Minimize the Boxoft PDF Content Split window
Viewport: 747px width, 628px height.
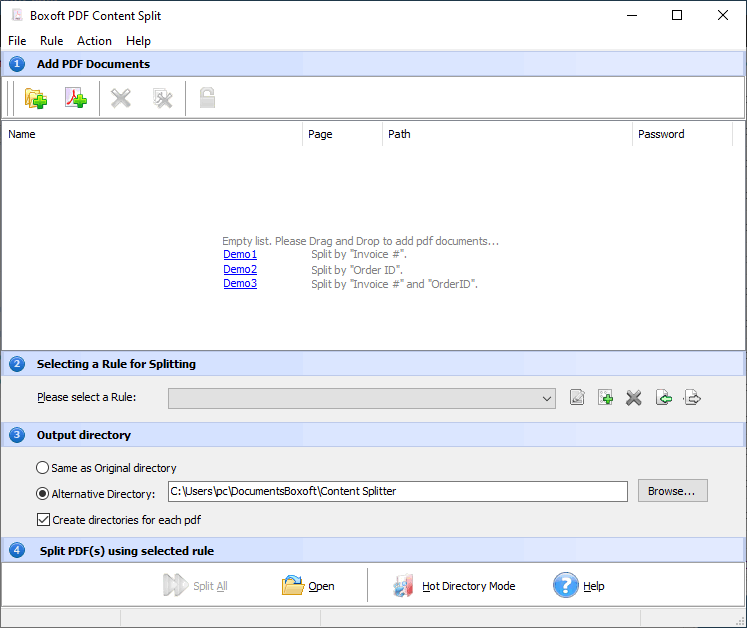[632, 15]
